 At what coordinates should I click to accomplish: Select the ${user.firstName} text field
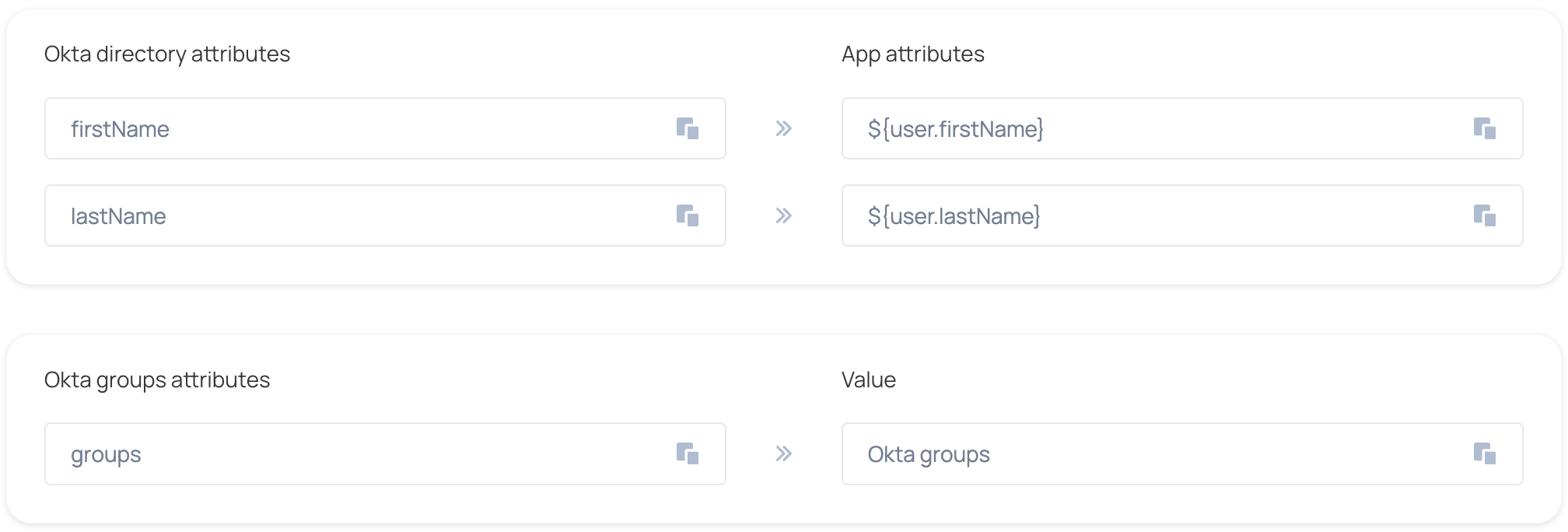pos(1151,128)
